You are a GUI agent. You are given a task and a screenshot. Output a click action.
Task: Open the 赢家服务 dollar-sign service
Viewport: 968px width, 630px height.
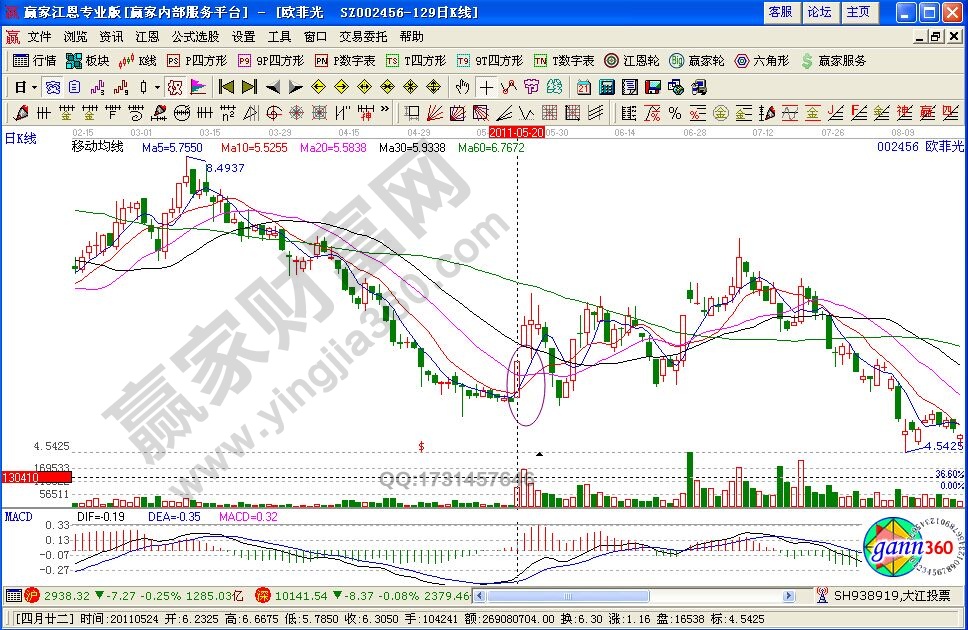click(x=832, y=61)
